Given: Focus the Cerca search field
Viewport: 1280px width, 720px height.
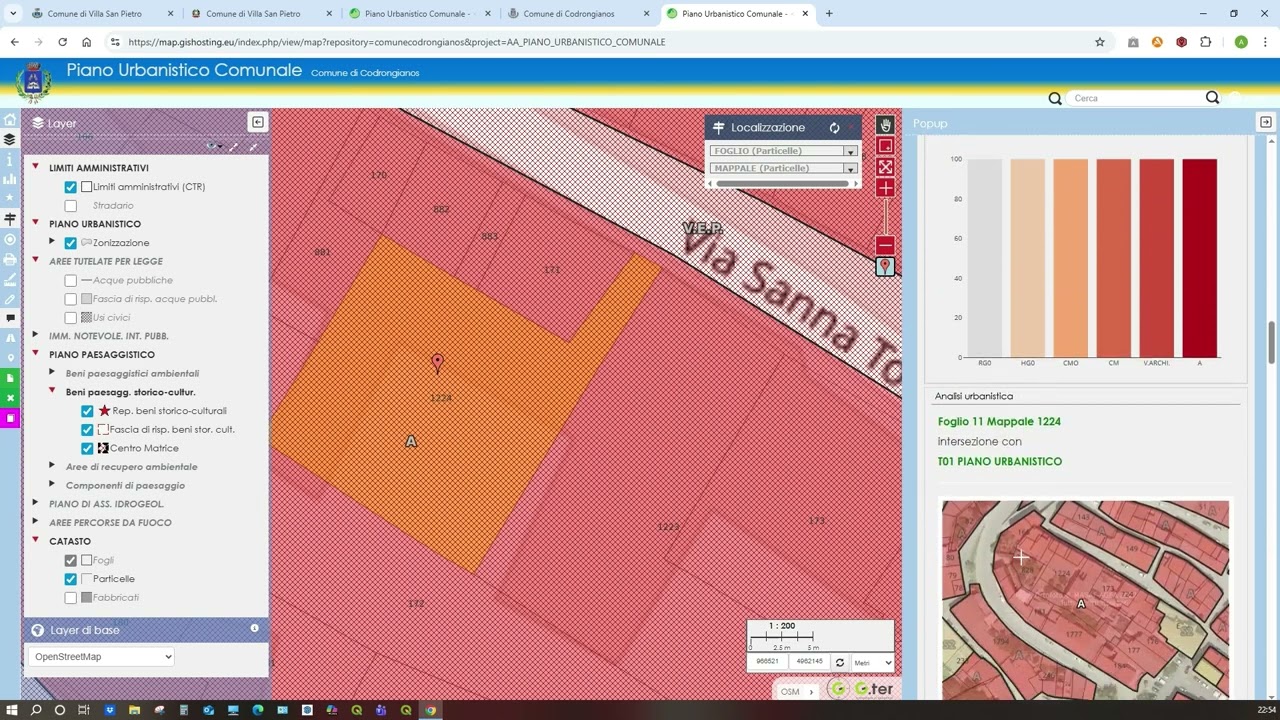Looking at the screenshot, I should click(x=1136, y=98).
